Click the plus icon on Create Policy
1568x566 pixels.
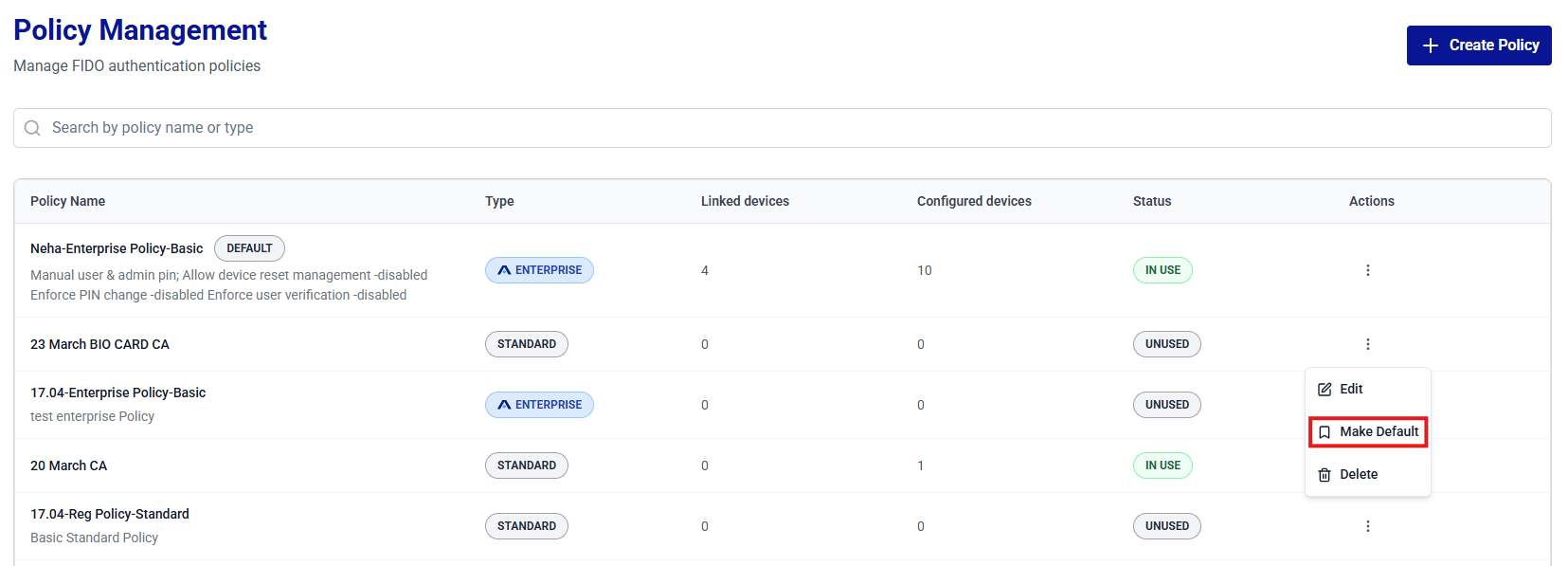pos(1431,46)
